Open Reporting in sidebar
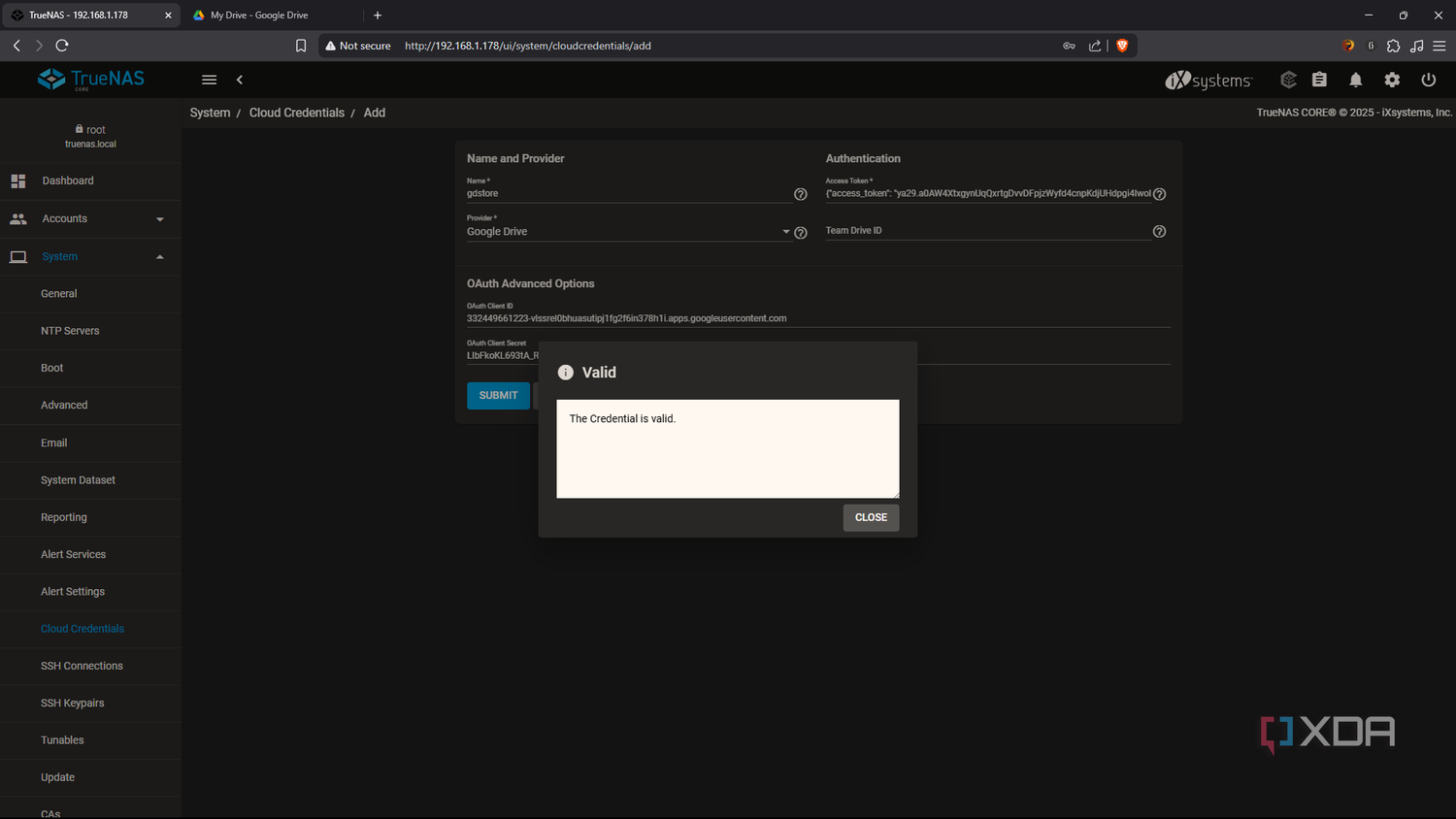The height and width of the screenshot is (819, 1456). tap(64, 517)
